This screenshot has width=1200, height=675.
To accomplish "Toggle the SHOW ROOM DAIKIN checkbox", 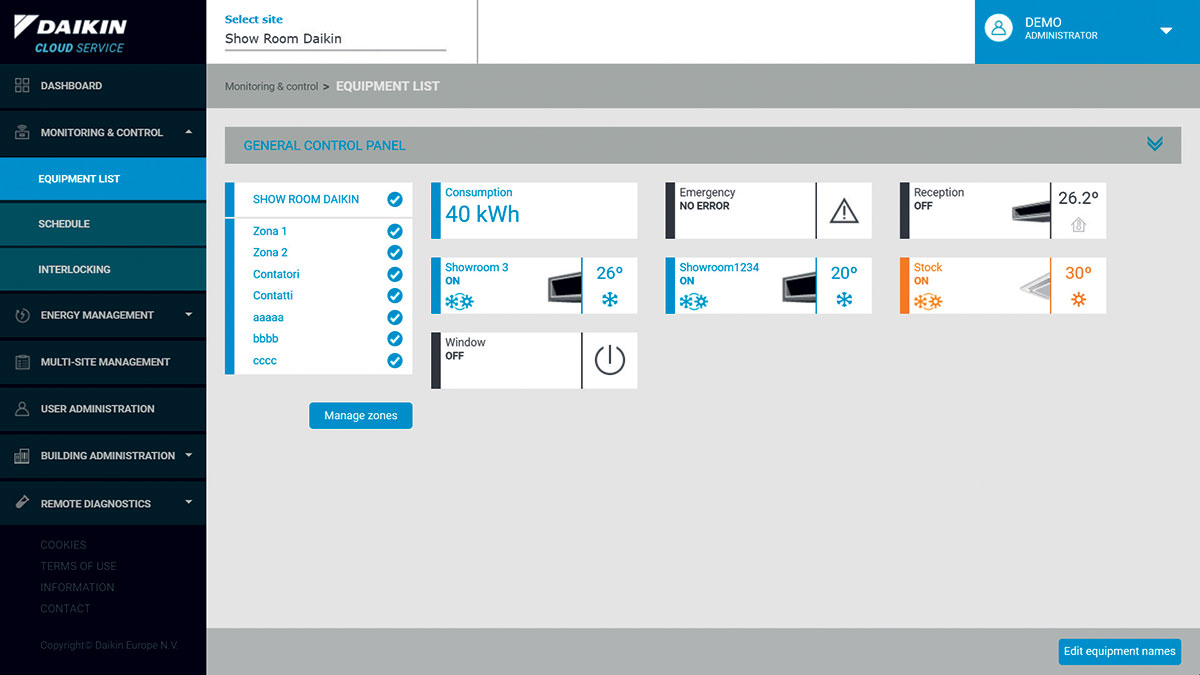I will click(394, 199).
